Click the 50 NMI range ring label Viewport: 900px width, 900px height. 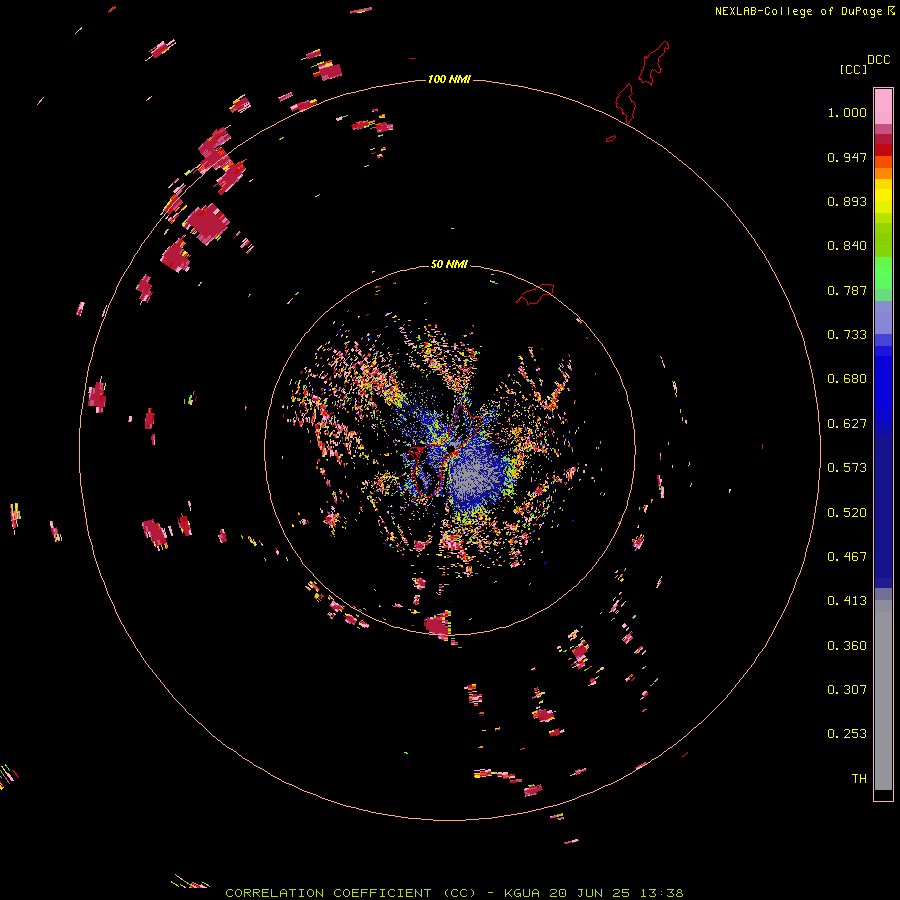pos(449,264)
